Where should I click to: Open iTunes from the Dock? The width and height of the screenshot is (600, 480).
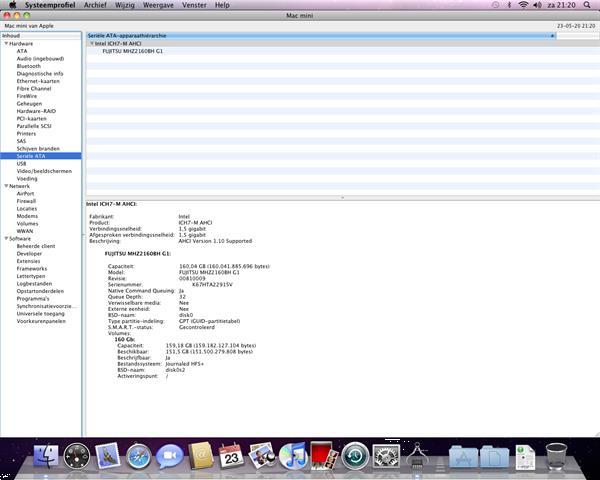pos(293,456)
